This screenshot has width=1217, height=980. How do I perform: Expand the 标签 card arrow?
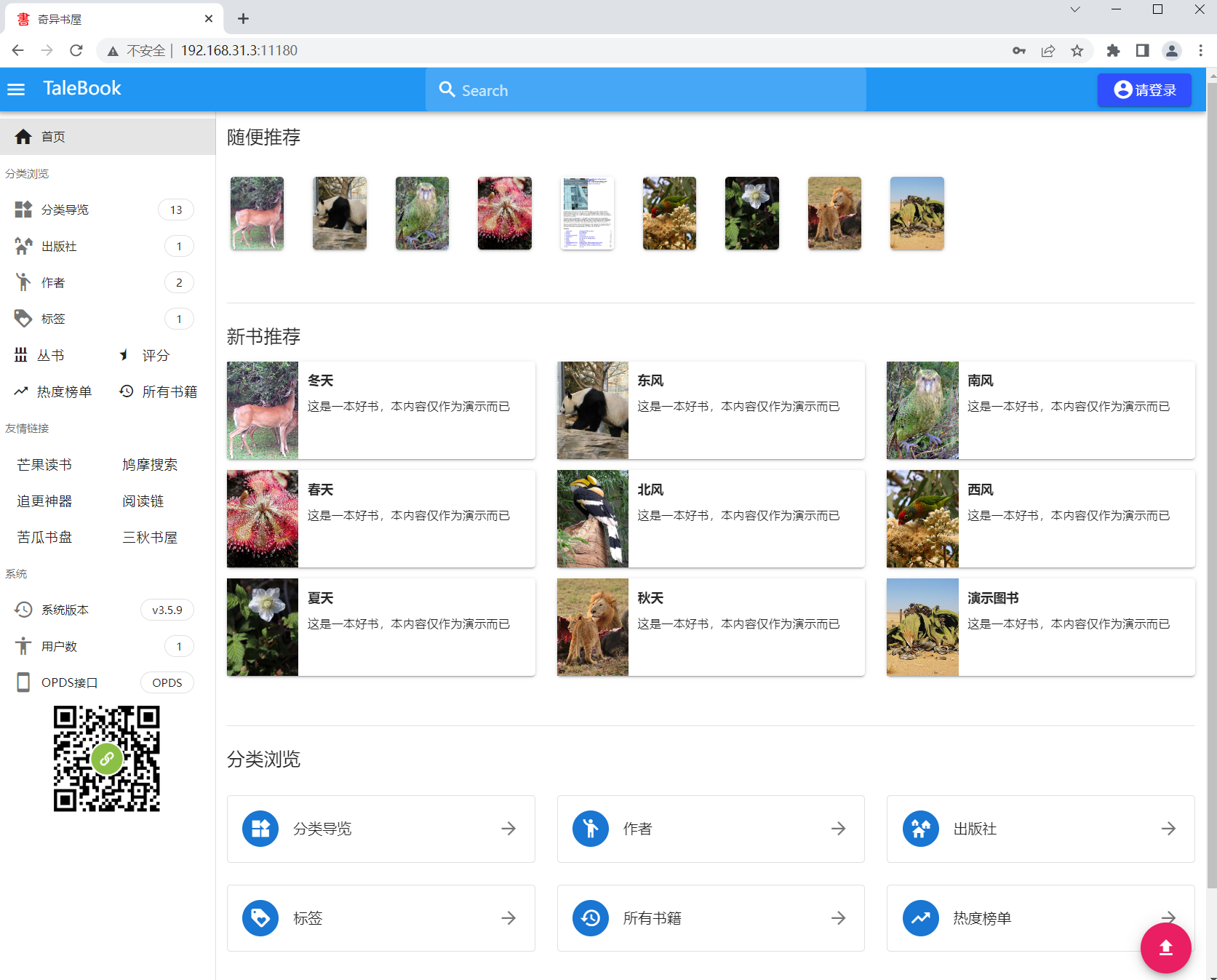tap(508, 918)
